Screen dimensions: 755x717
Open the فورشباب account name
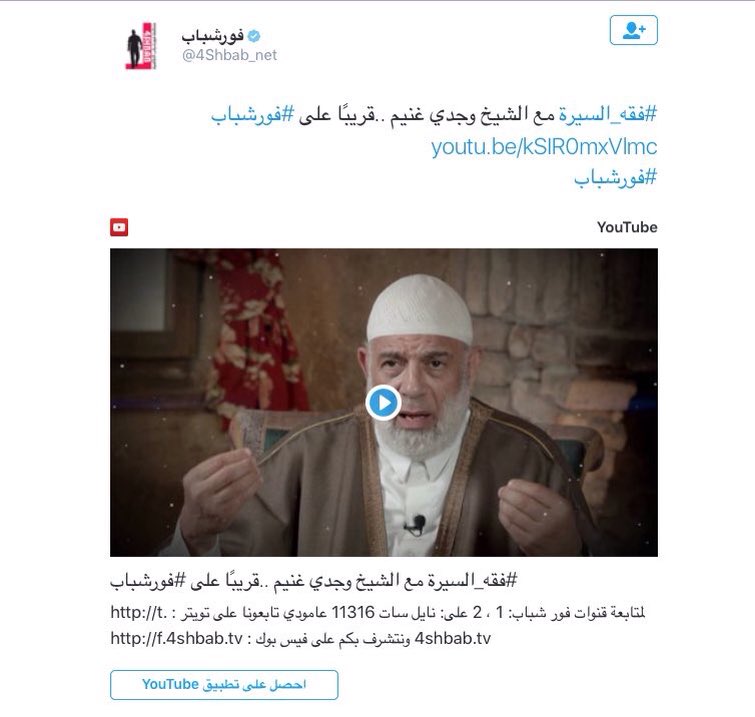[x=212, y=36]
